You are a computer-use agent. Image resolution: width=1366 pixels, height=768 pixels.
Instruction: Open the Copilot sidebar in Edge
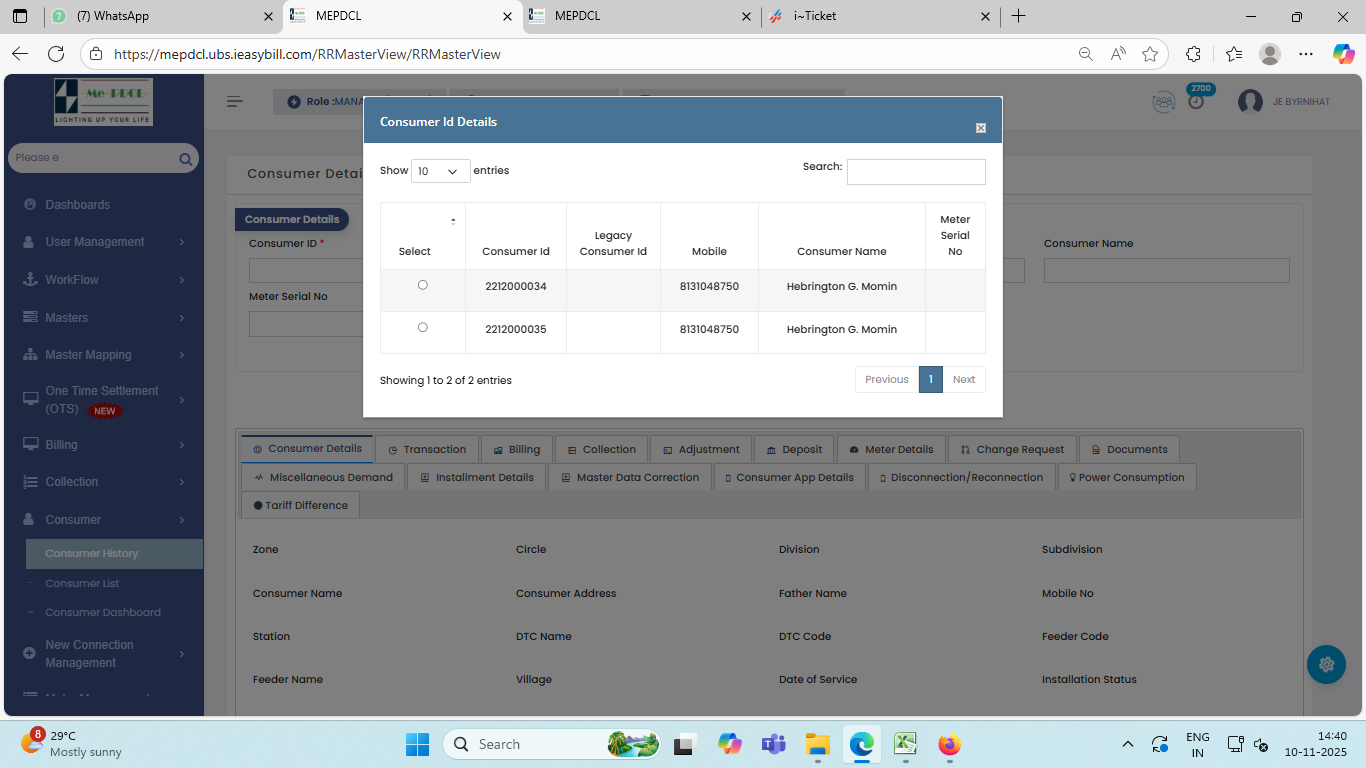click(1343, 54)
